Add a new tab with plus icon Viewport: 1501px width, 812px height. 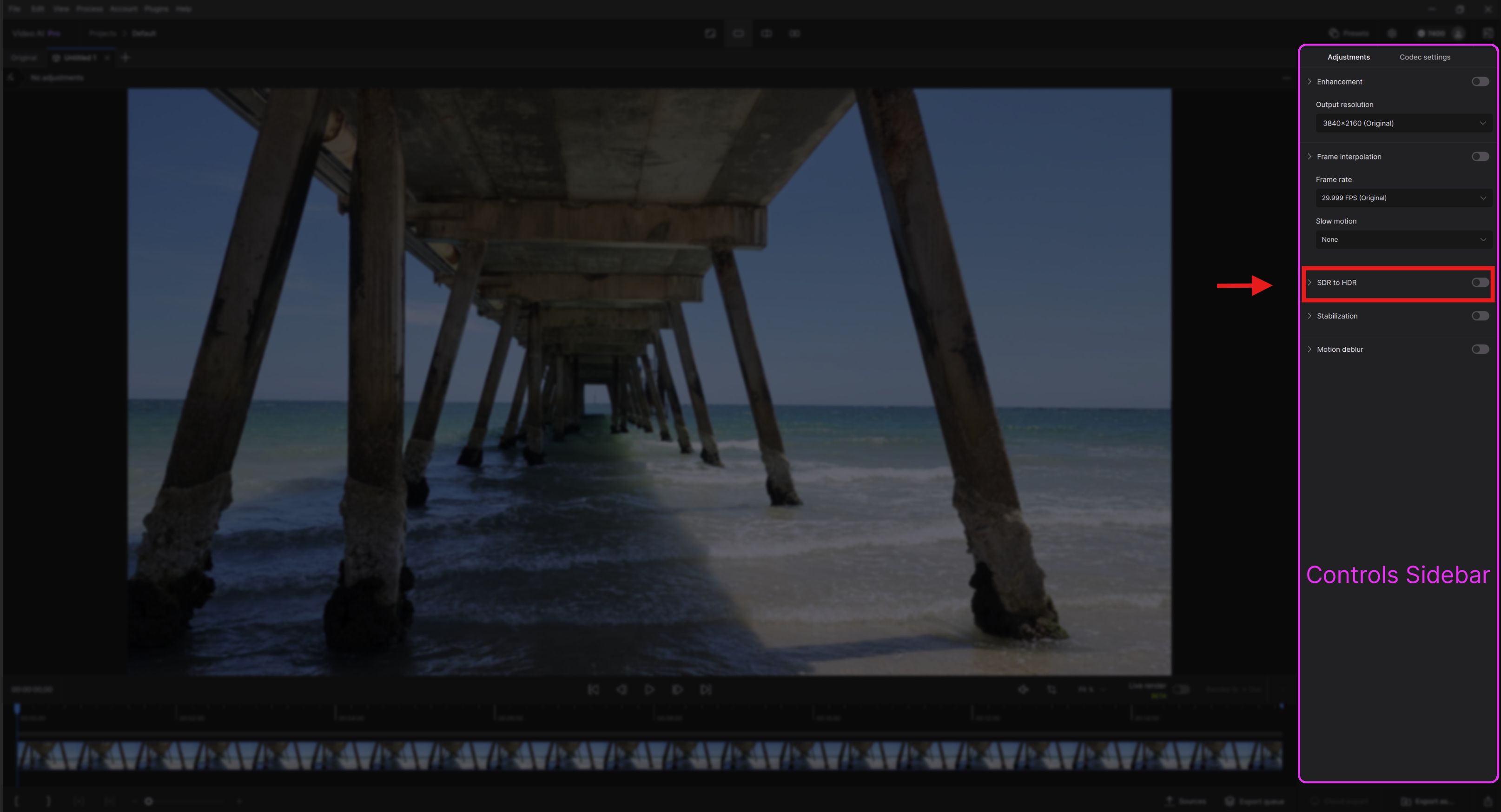126,58
